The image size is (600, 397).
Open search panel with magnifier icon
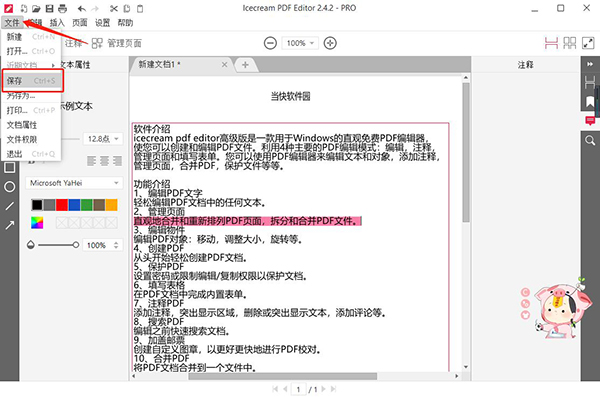590,140
